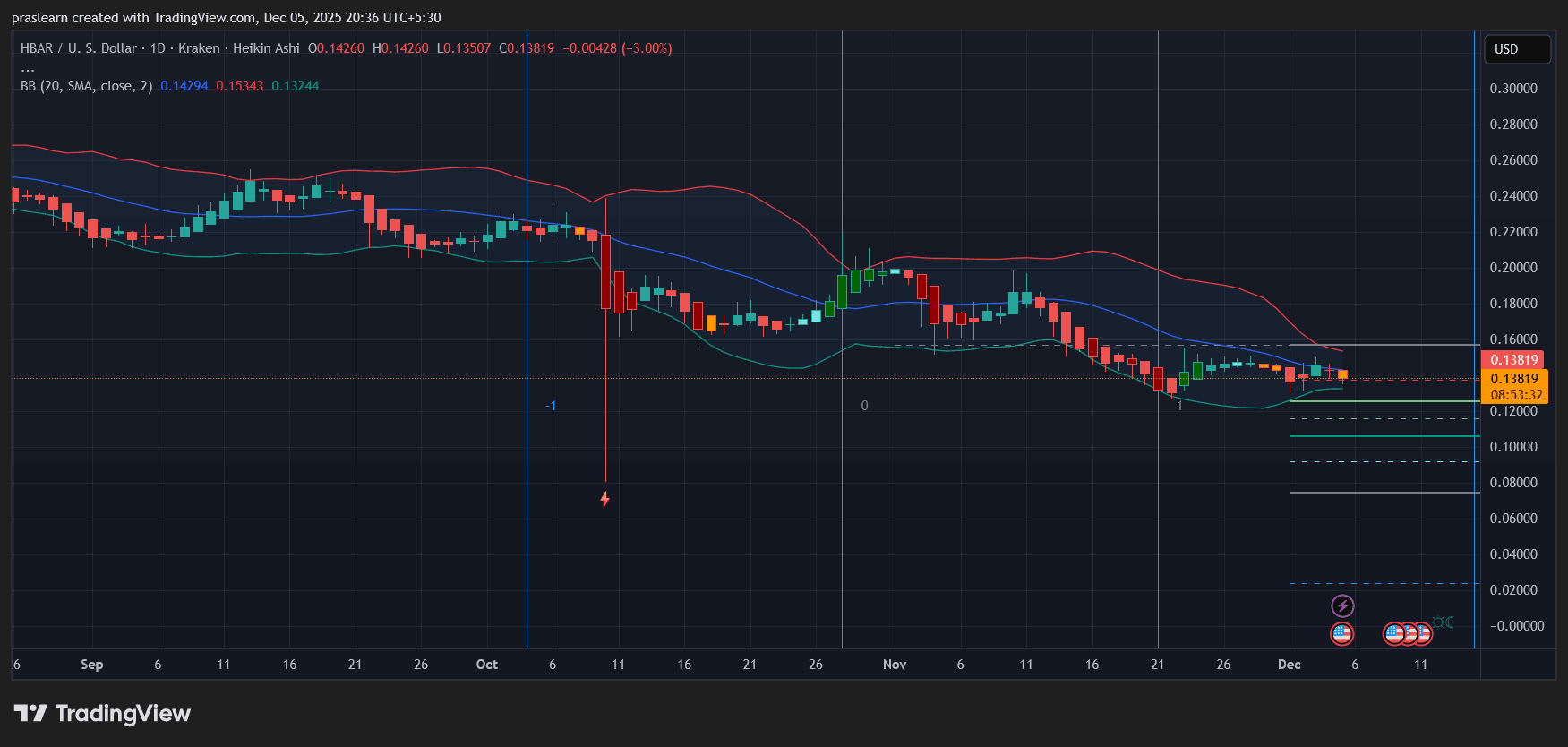Open the US flag event under purple bolt
Viewport: 1568px width, 747px height.
click(x=1341, y=634)
